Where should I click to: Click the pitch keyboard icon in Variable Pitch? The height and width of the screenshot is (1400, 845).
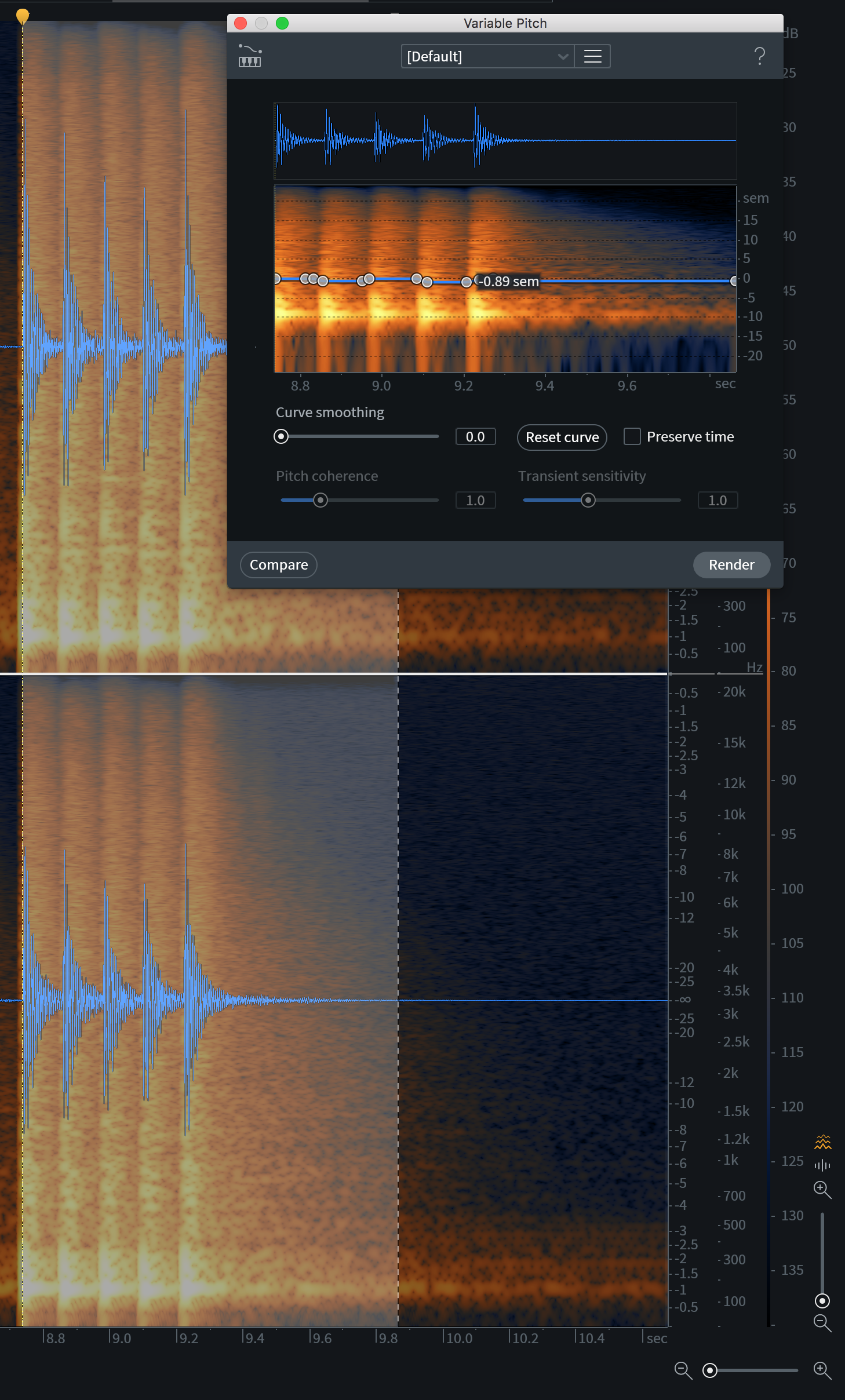(250, 56)
